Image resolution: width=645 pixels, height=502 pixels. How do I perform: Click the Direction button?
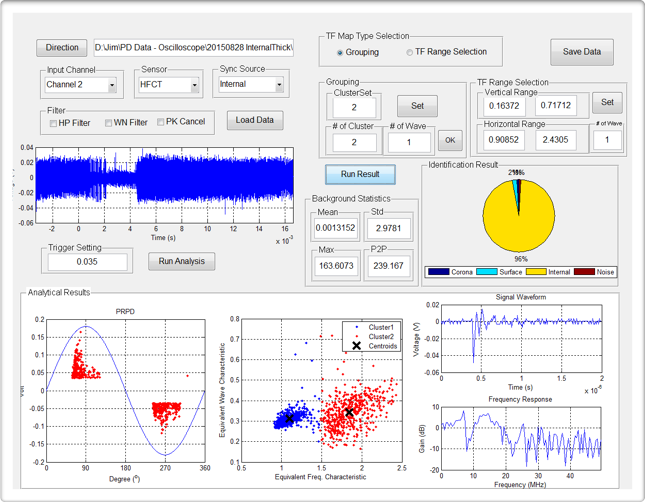click(62, 47)
